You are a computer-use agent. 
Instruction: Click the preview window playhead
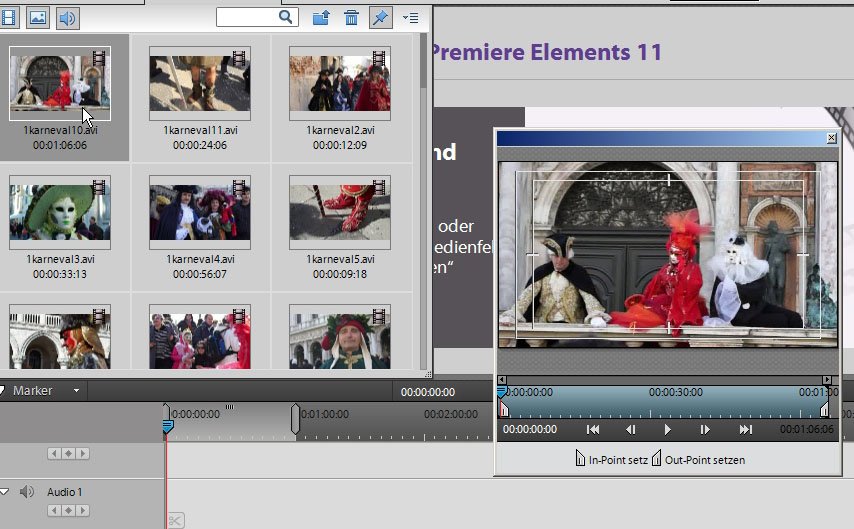[502, 391]
